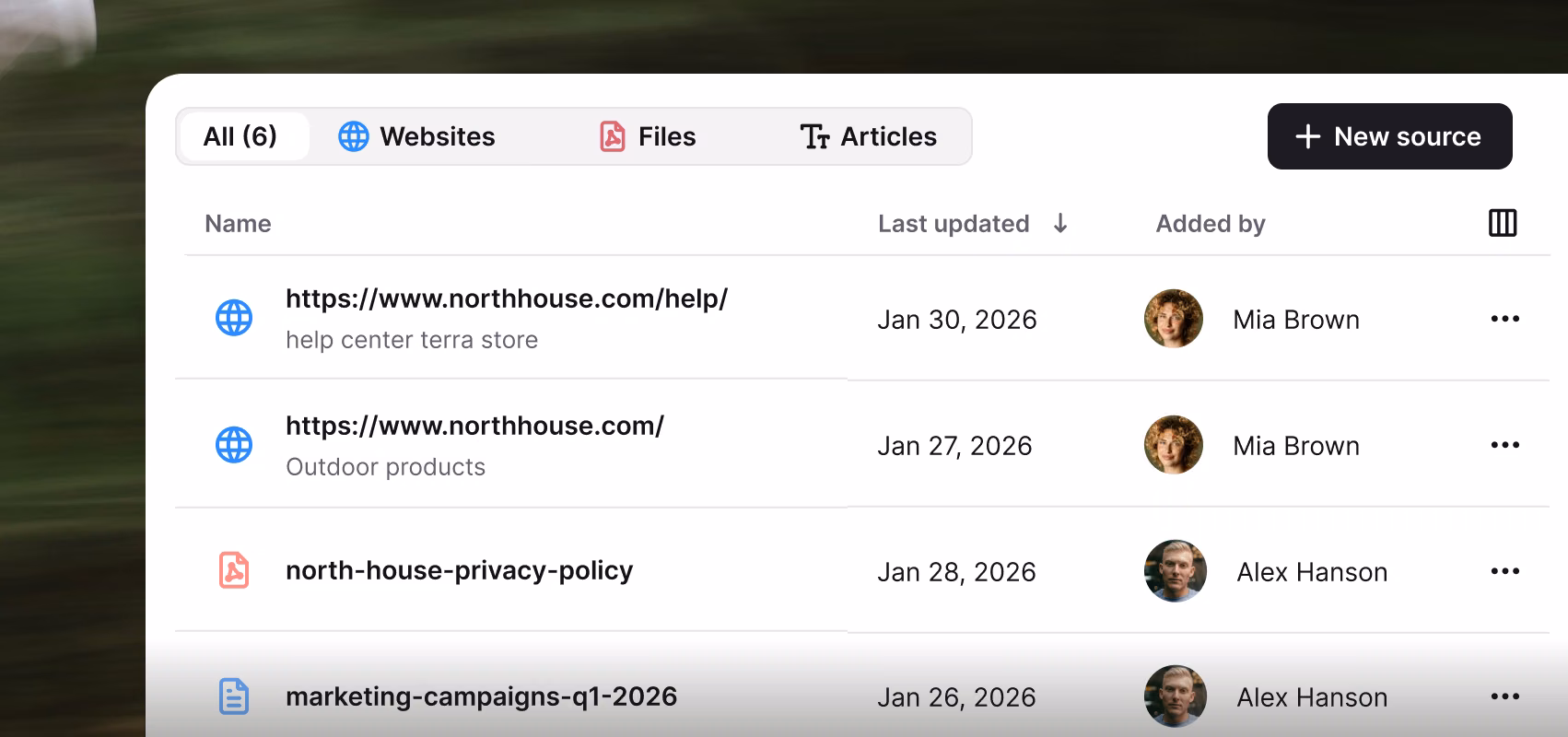Click the Jan 26, 2026 date
This screenshot has width=1568, height=737.
tap(956, 697)
